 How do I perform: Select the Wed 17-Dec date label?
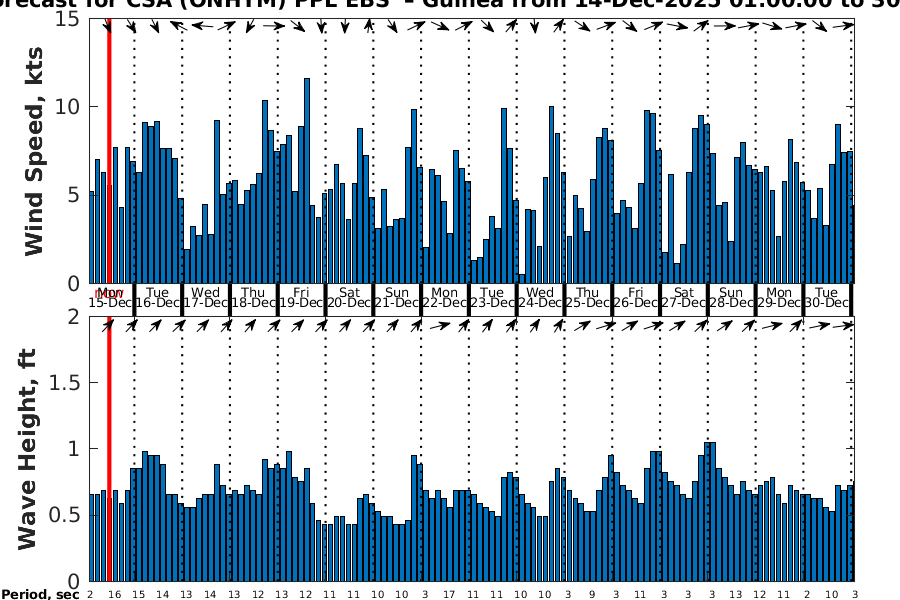pyautogui.click(x=206, y=297)
